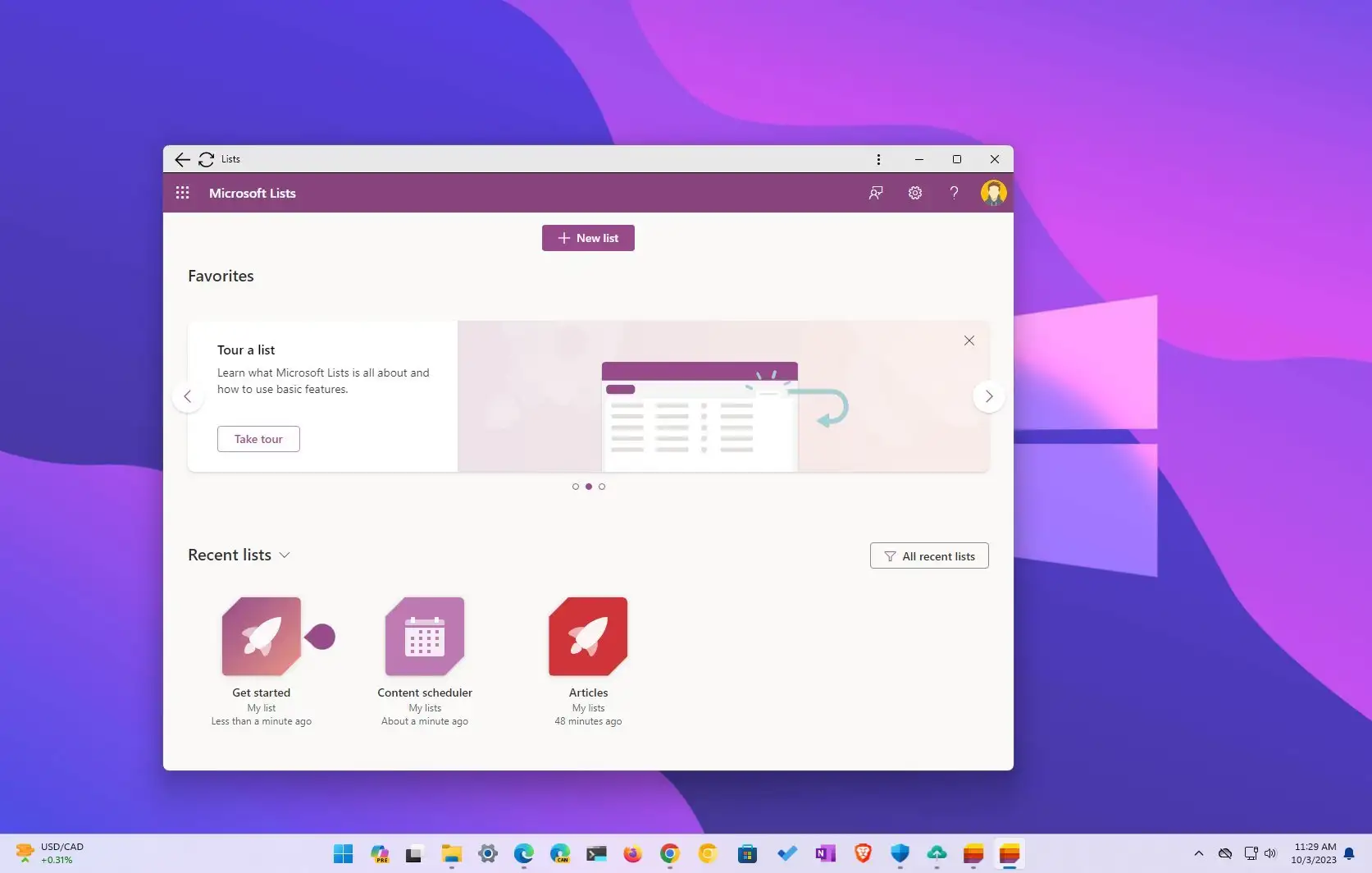Open File Explorer from the taskbar

pyautogui.click(x=451, y=854)
